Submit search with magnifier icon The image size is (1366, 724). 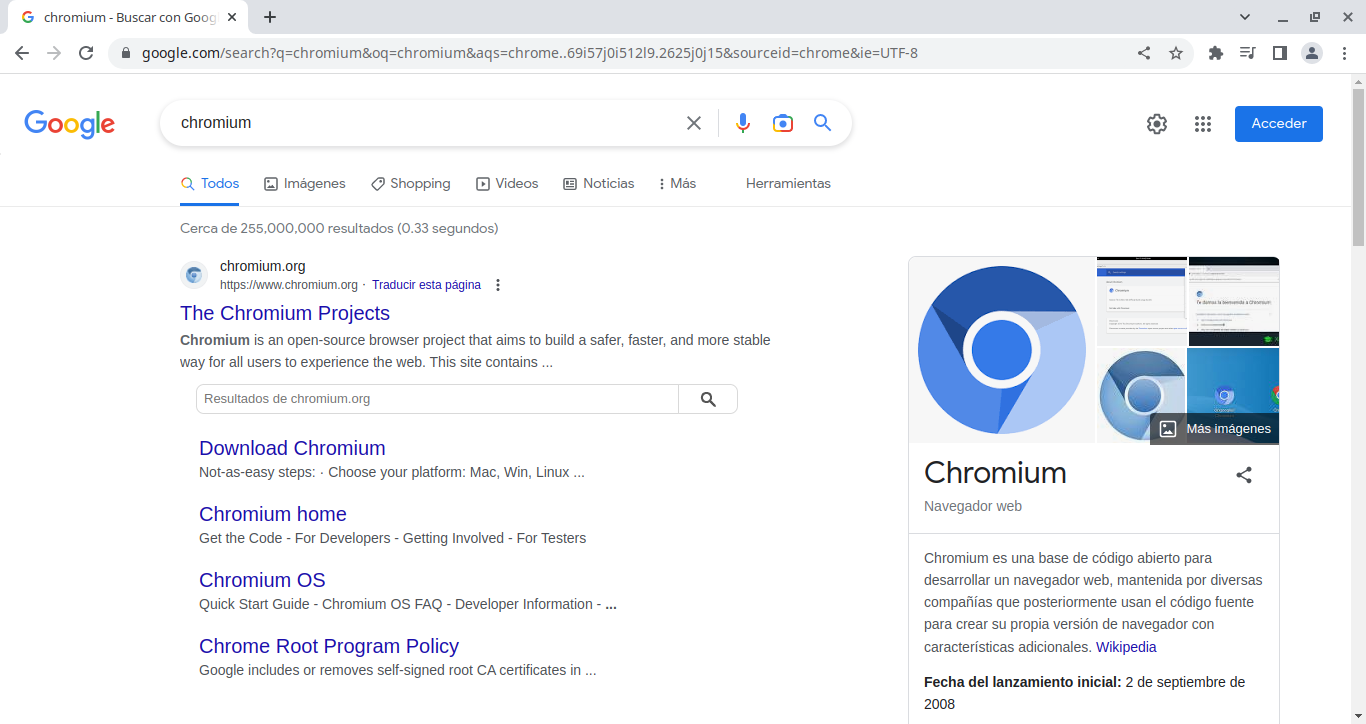pyautogui.click(x=823, y=122)
